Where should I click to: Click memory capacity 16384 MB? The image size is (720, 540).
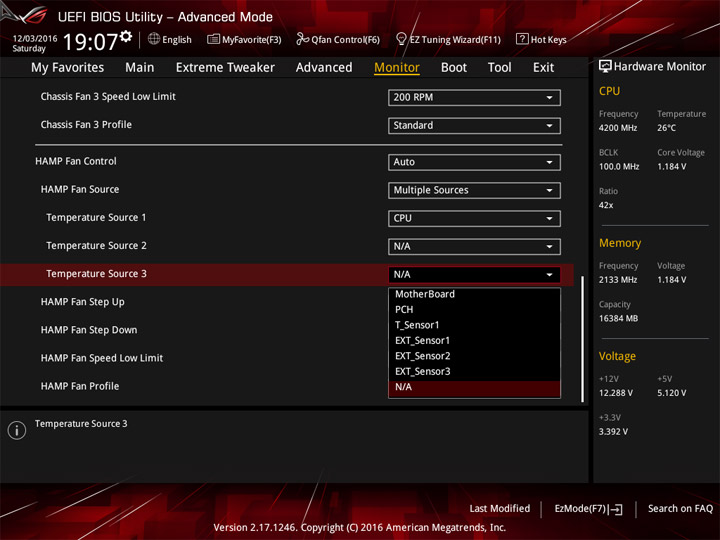618,319
